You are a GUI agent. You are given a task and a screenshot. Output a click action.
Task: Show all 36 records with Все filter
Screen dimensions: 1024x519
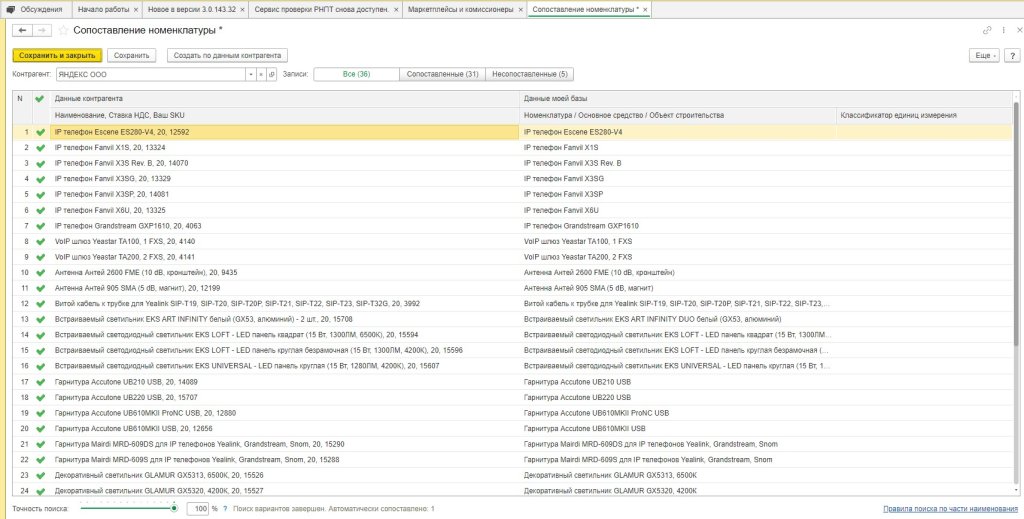tap(356, 74)
